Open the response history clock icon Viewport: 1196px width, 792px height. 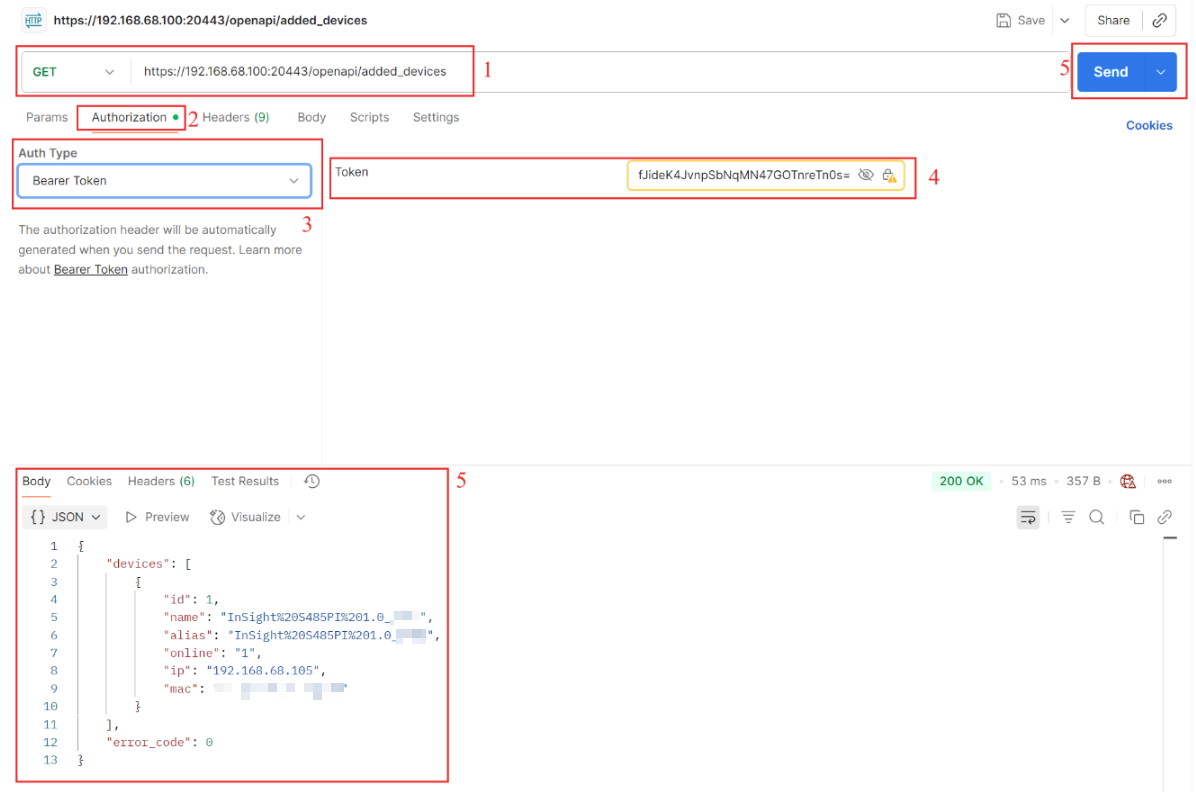click(x=311, y=481)
